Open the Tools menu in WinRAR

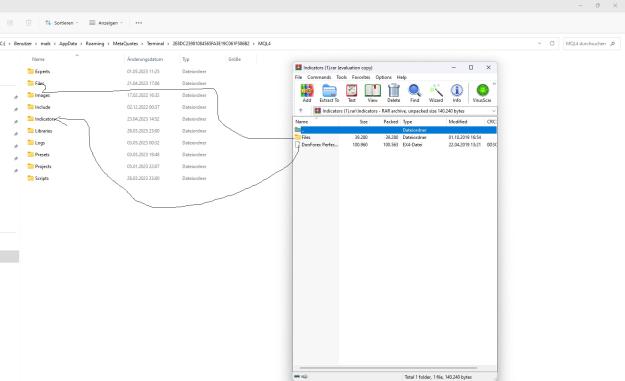click(342, 77)
